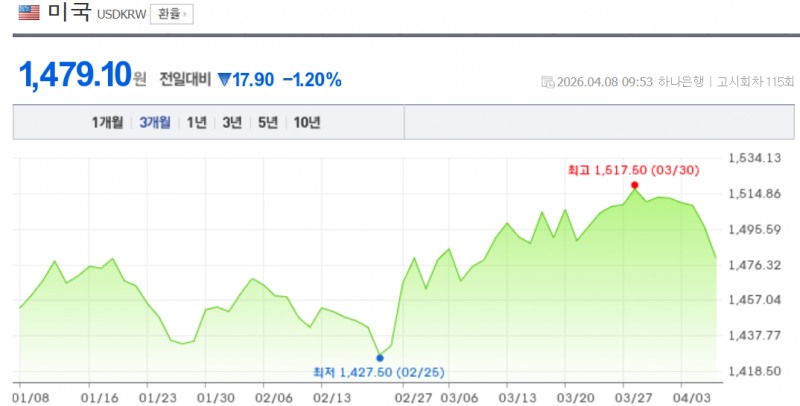Viewport: 800px width, 406px height.
Task: Open the 환율 button next to USDKRW
Action: click(x=171, y=14)
